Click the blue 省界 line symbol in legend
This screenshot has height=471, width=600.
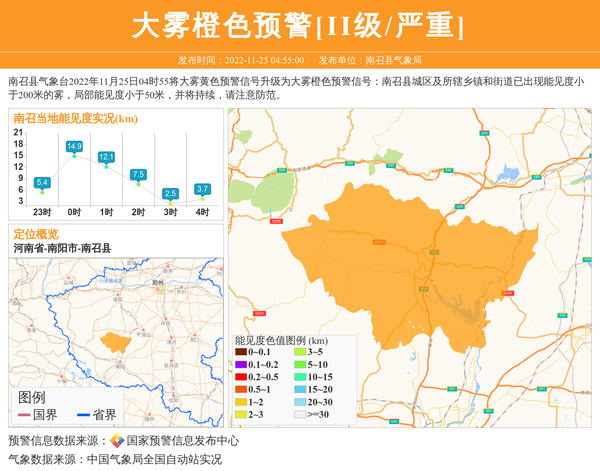coord(81,415)
